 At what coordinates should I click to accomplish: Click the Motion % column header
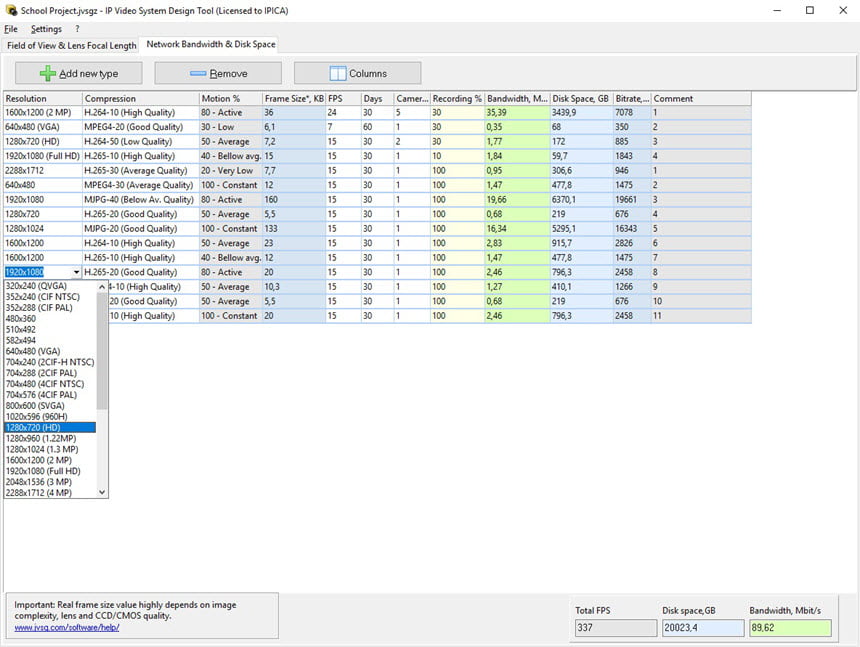(x=230, y=99)
